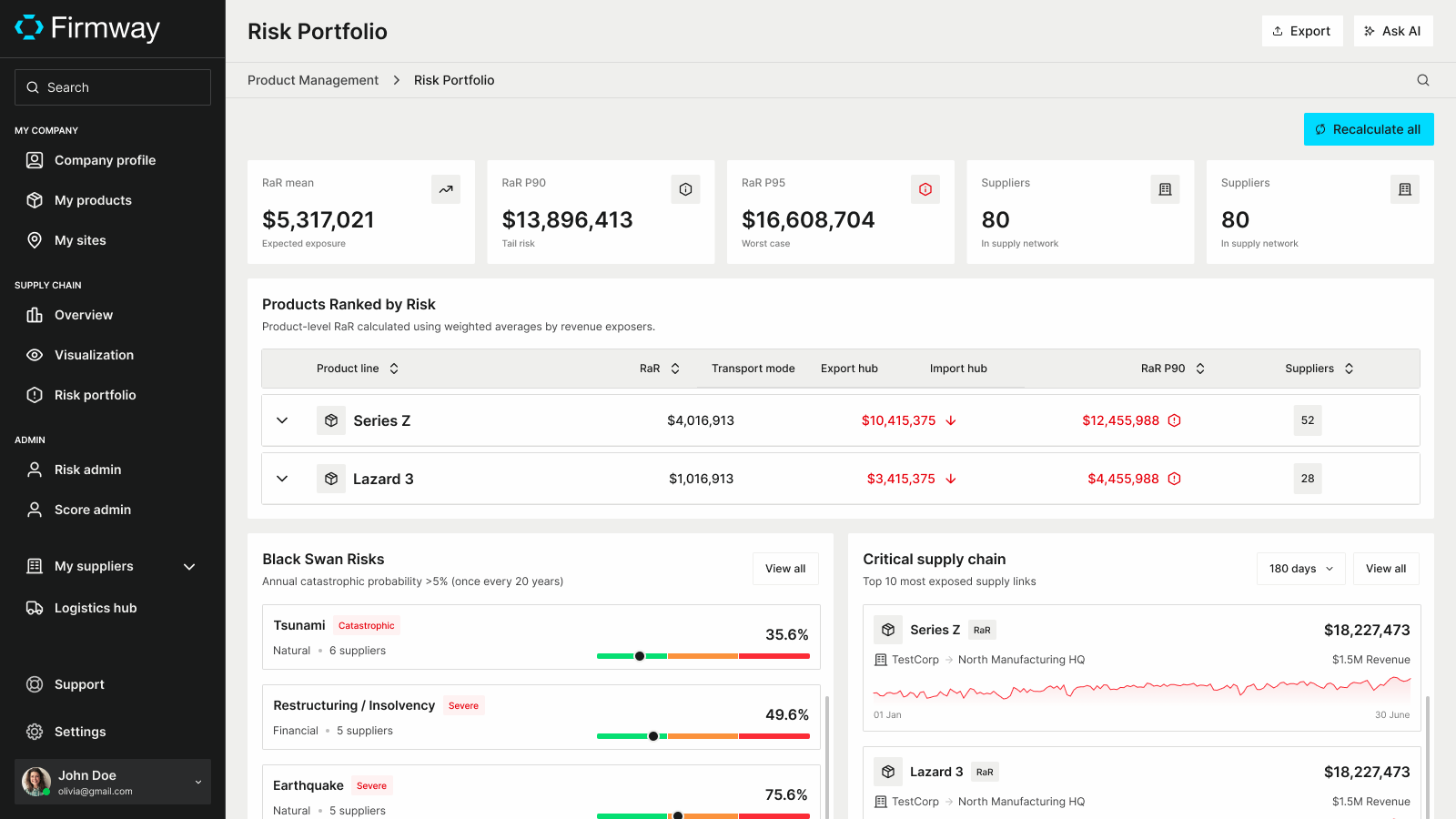Screen dimensions: 1456x819
Task: Click the search magnifier icon in breadcrumb bar
Action: tap(1423, 80)
